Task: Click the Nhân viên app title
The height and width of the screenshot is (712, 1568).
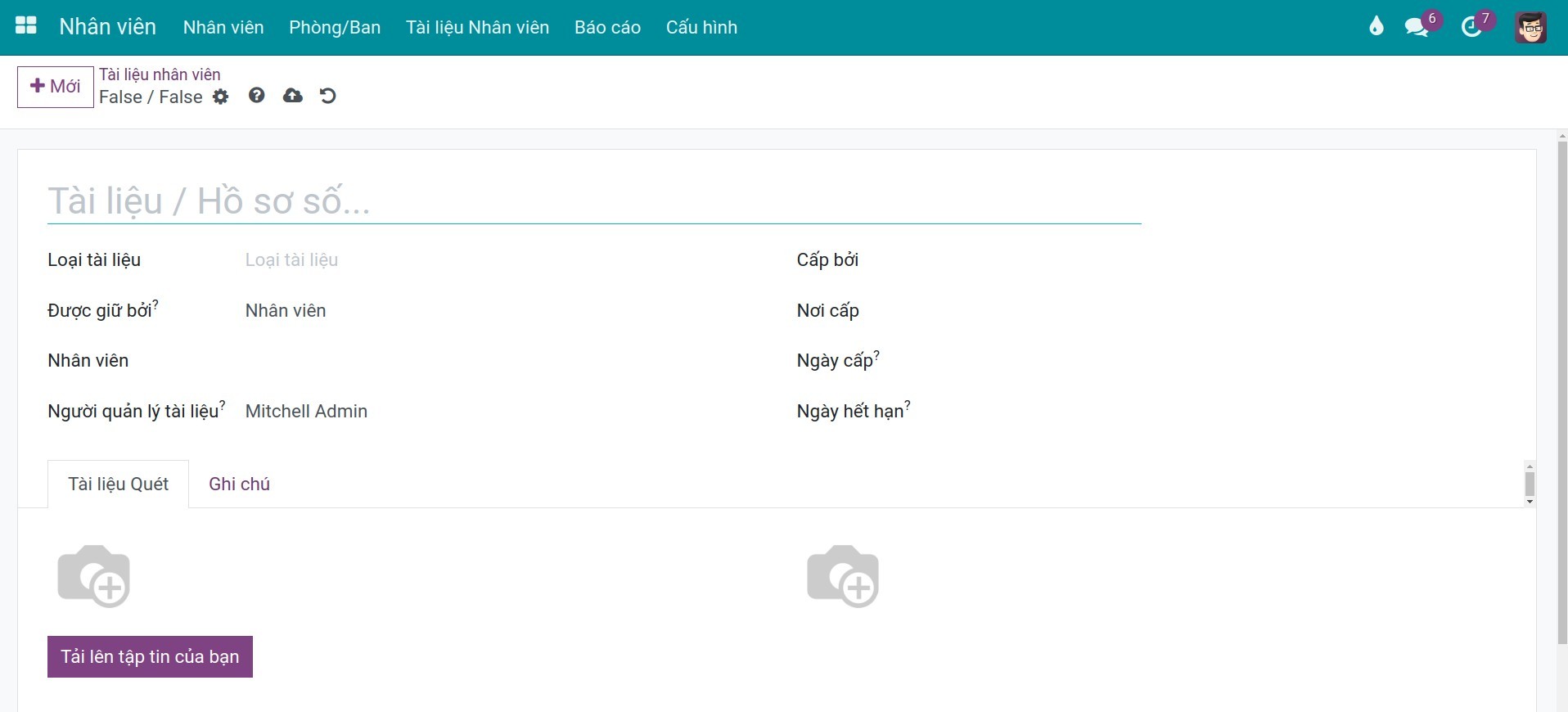Action: point(107,27)
